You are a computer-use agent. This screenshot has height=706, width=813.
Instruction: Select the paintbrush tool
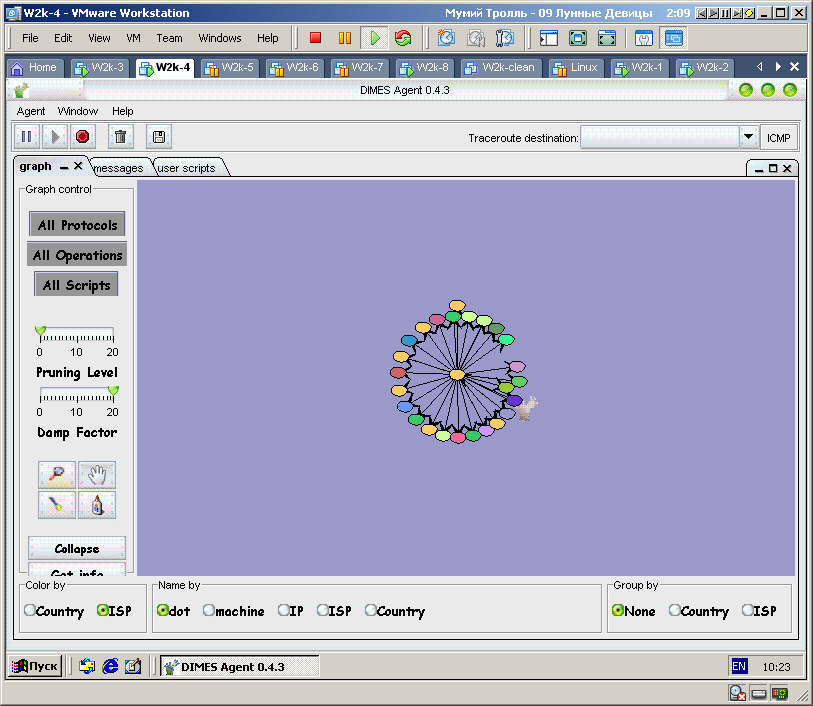pyautogui.click(x=57, y=505)
